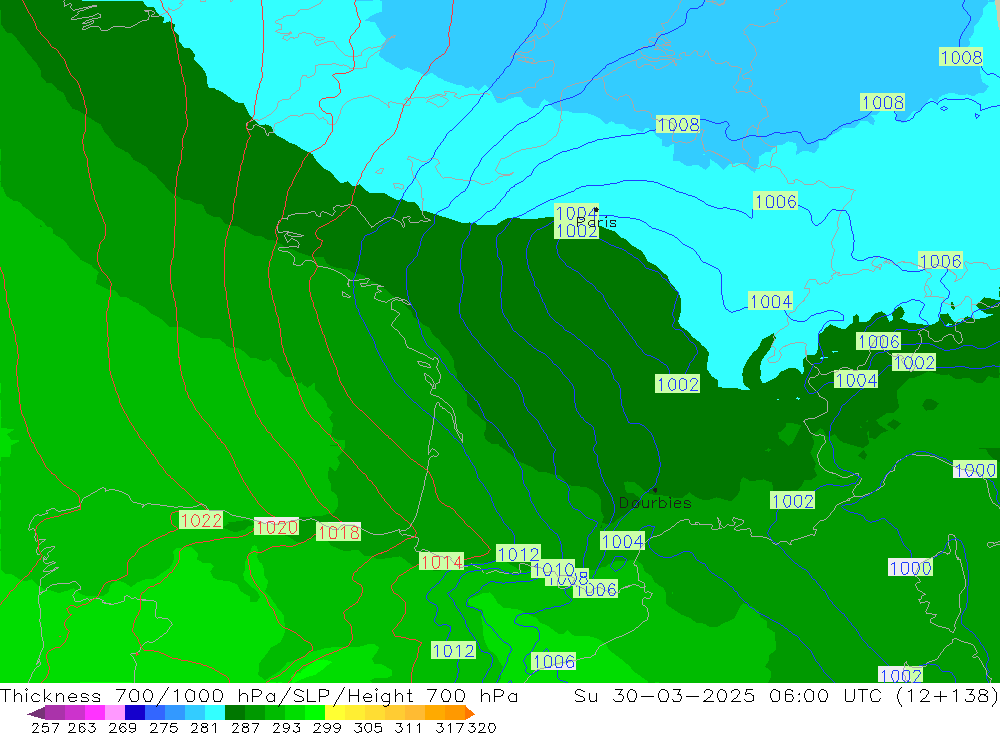The width and height of the screenshot is (1000, 733).
Task: Click the black dot marking Dourbies
Action: pos(655,490)
